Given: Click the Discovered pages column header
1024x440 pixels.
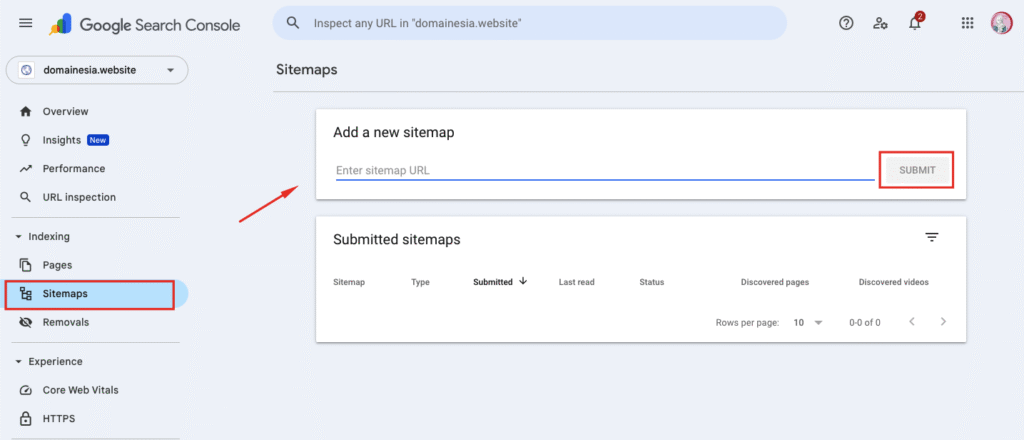Looking at the screenshot, I should [x=775, y=282].
